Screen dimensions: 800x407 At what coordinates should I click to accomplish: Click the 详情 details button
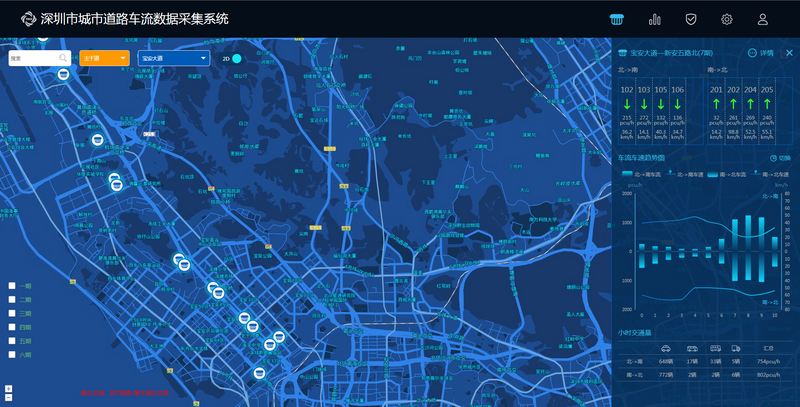(760, 53)
